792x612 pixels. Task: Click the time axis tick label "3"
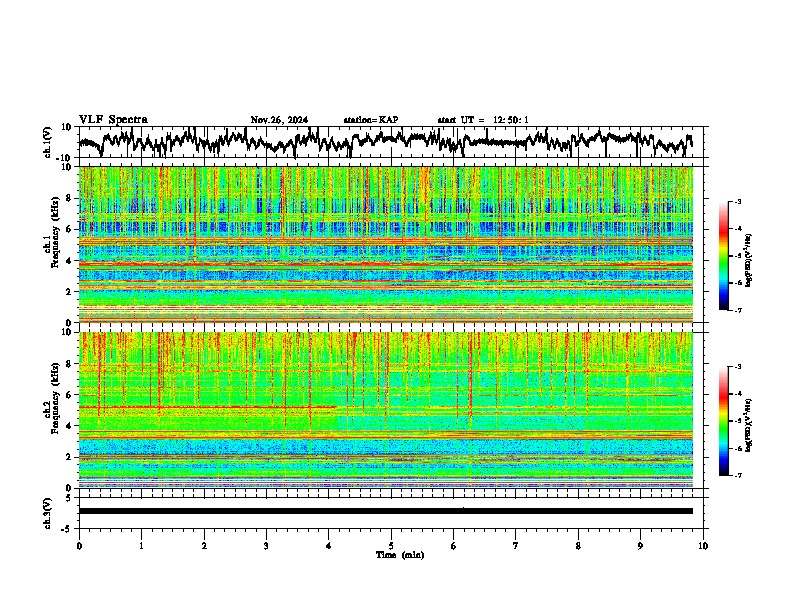266,546
